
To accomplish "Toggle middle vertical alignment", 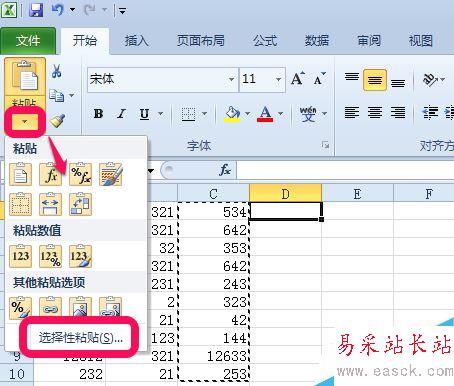I will (x=375, y=79).
